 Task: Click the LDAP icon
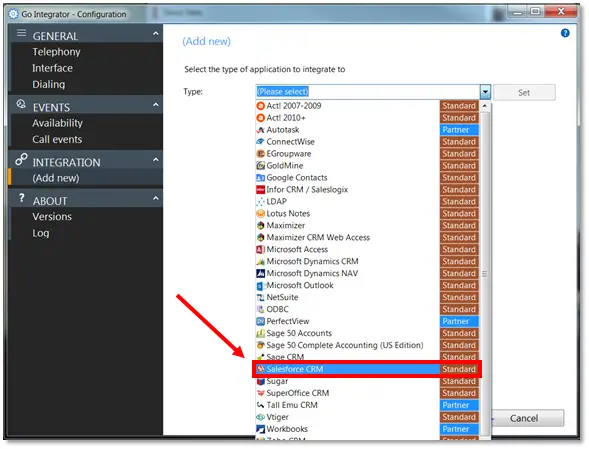point(260,202)
